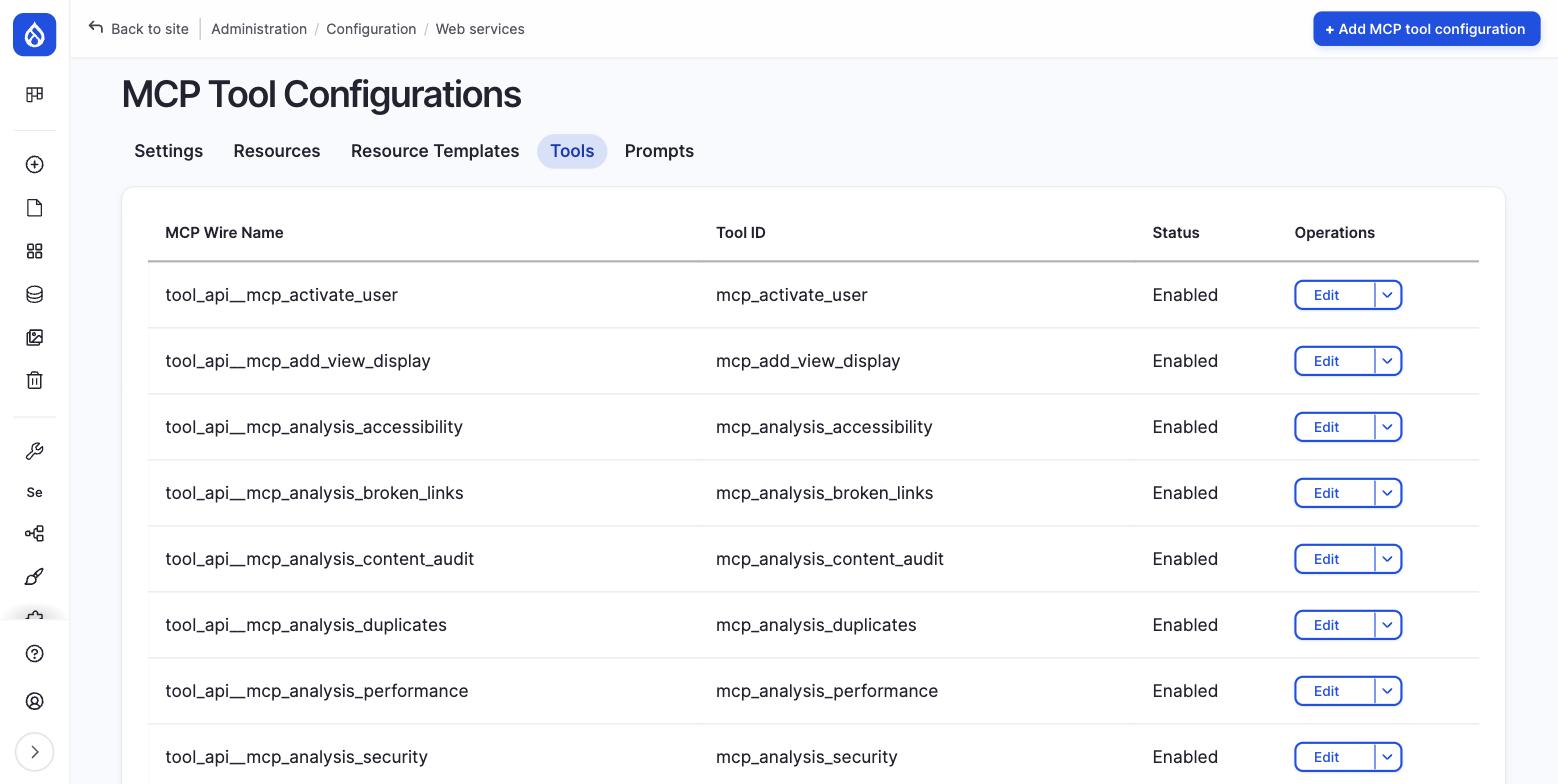Open the hierarchy nodes sidebar icon
Viewport: 1558px width, 784px height.
(x=34, y=534)
